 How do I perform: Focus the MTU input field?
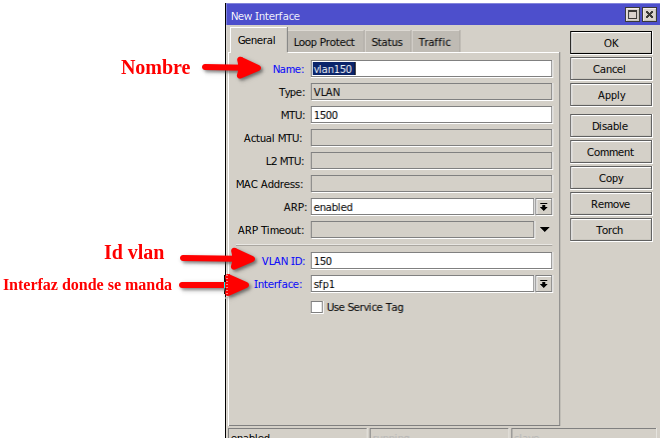(x=430, y=115)
